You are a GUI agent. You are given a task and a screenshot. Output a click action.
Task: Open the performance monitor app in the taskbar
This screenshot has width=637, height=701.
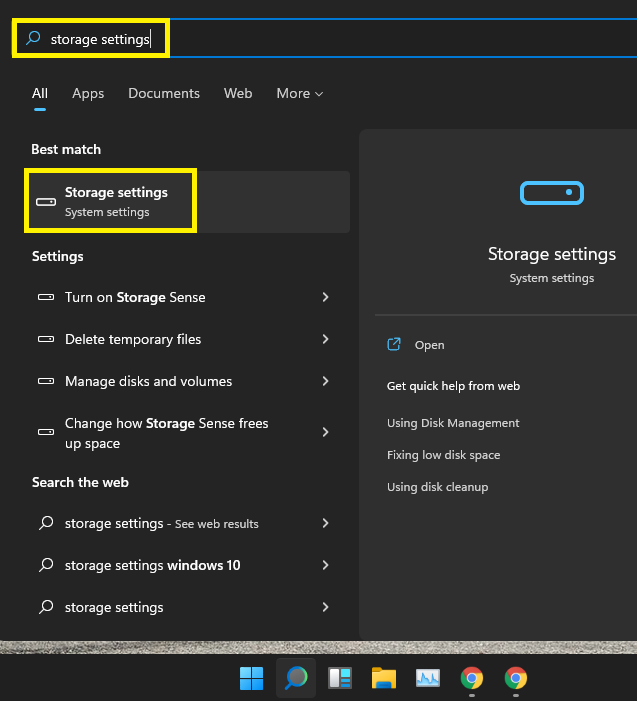point(428,679)
